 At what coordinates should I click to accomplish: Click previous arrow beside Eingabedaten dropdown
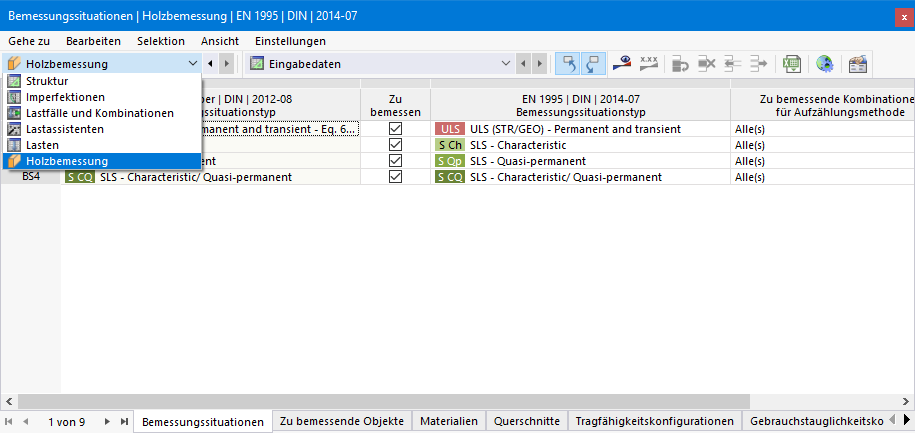coord(525,64)
